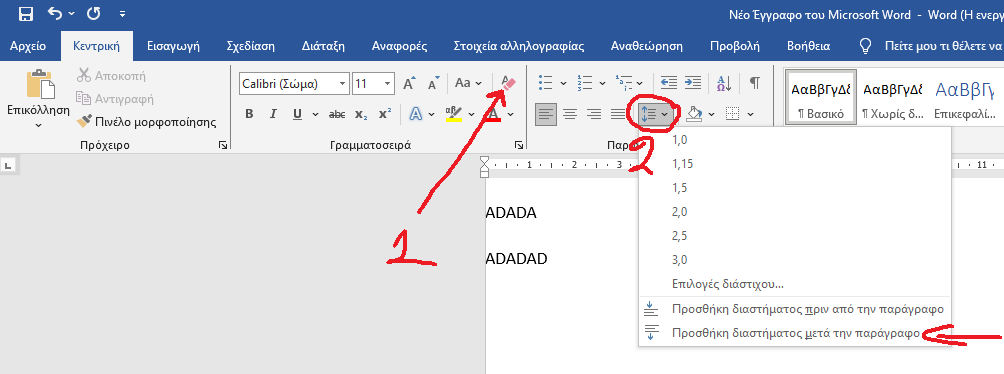Click the Decrease indent icon

click(669, 83)
